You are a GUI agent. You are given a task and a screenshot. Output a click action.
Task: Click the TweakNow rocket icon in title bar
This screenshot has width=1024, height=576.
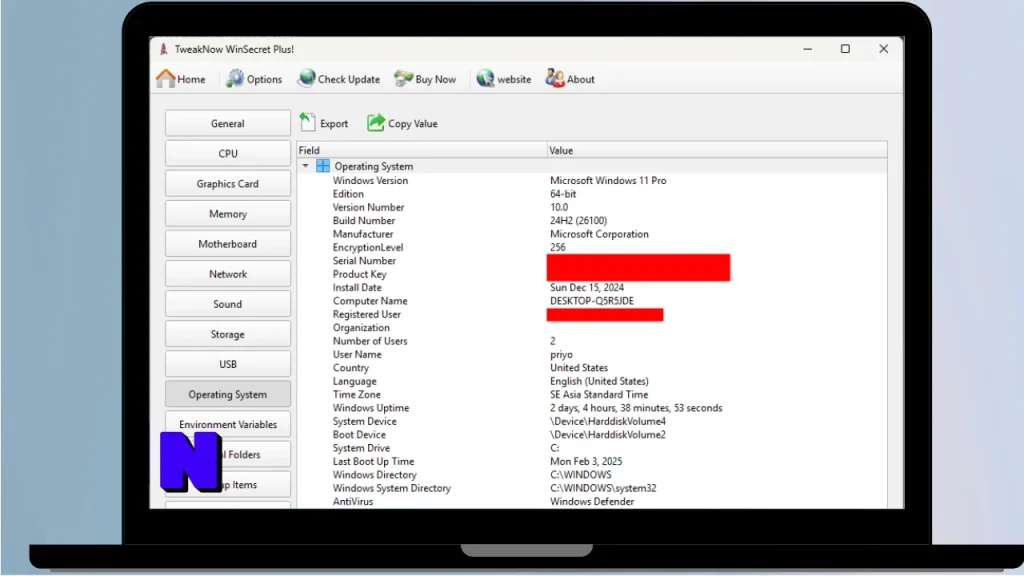(163, 49)
